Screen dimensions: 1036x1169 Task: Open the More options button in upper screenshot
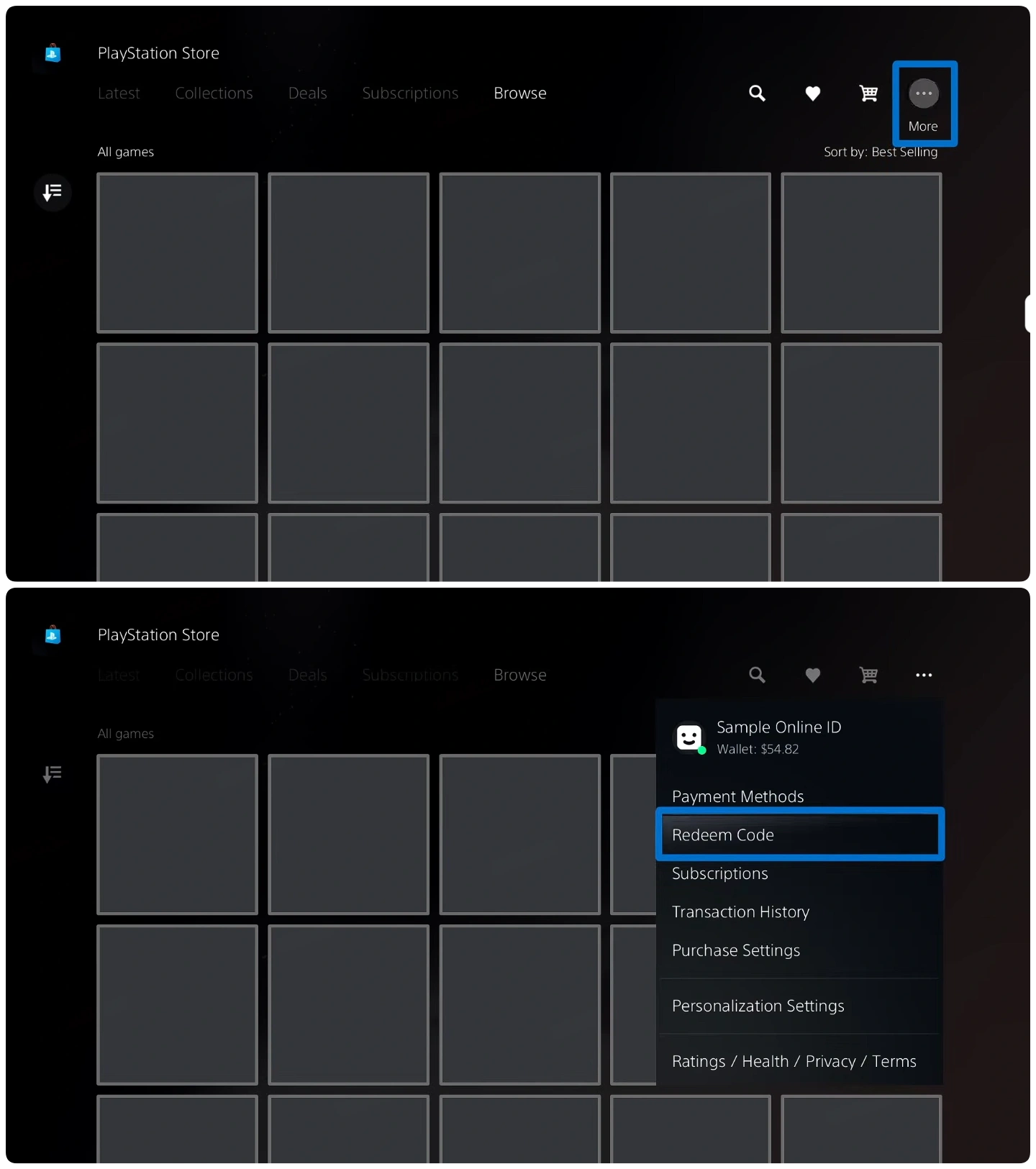coord(924,94)
